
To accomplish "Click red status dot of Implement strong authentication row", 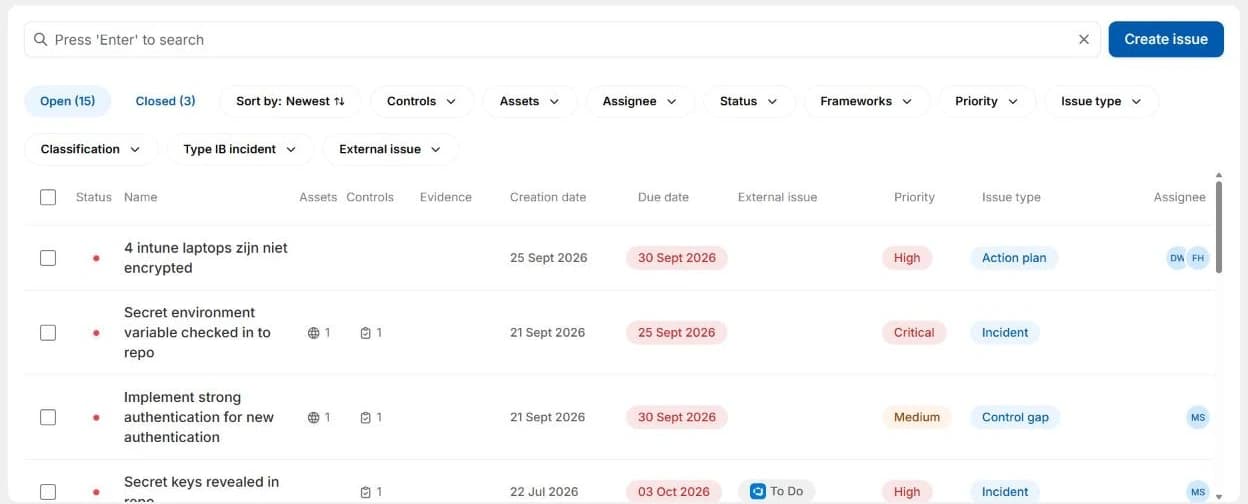I will point(96,418).
